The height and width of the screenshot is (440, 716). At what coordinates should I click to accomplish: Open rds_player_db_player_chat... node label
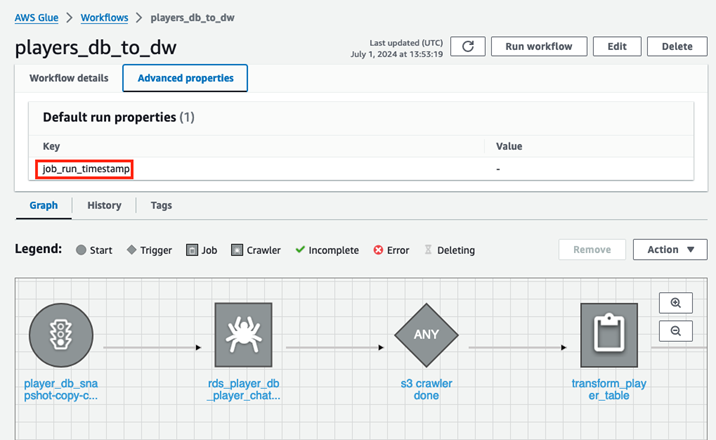[x=243, y=390]
